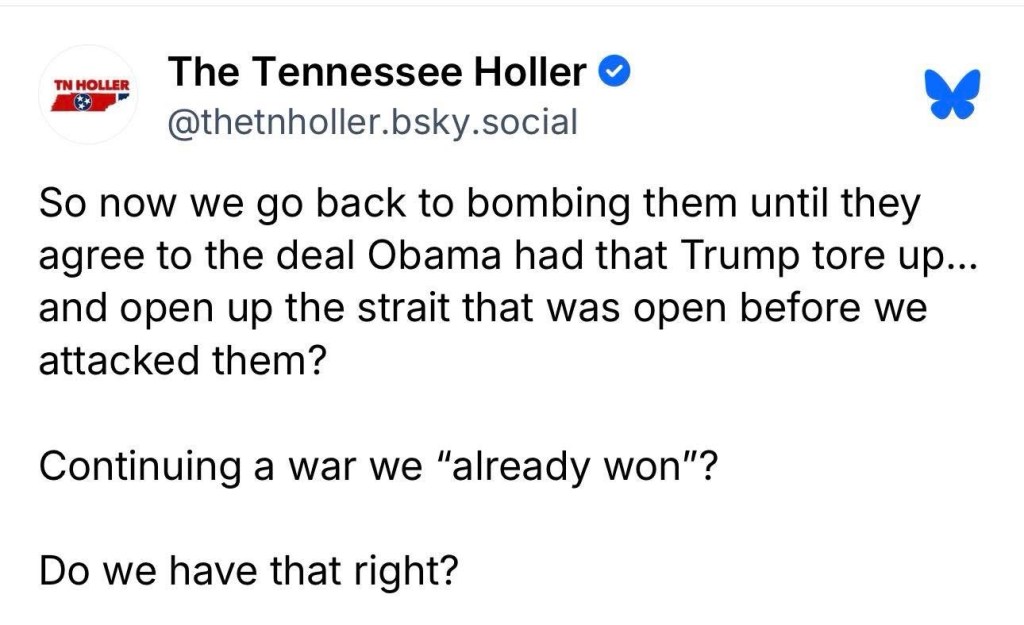
Task: Click the line starting "So now we go back"
Action: pos(478,206)
